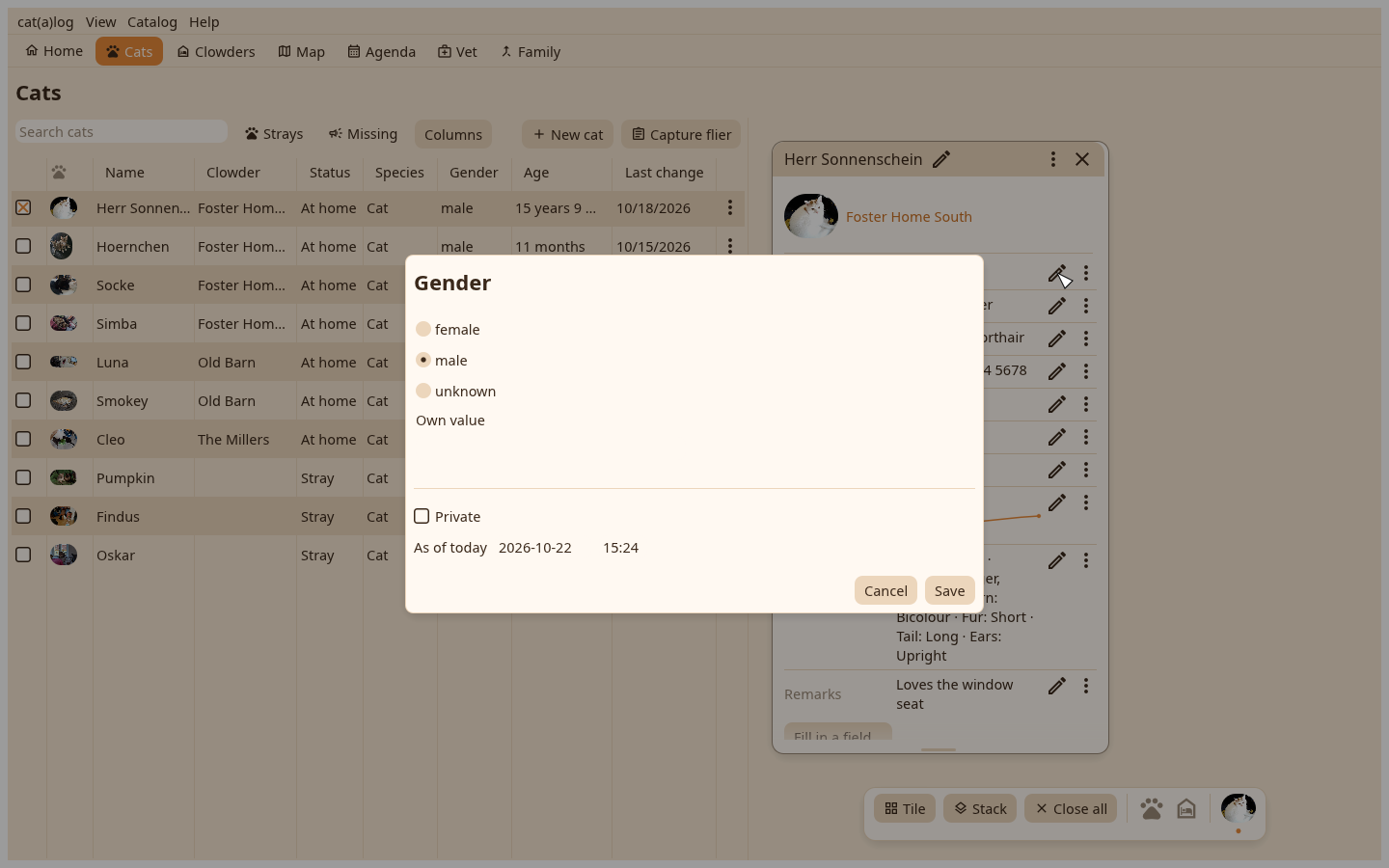Click Herr Sonnenschein's profile photo in panel
Image resolution: width=1389 pixels, height=868 pixels.
point(811,216)
